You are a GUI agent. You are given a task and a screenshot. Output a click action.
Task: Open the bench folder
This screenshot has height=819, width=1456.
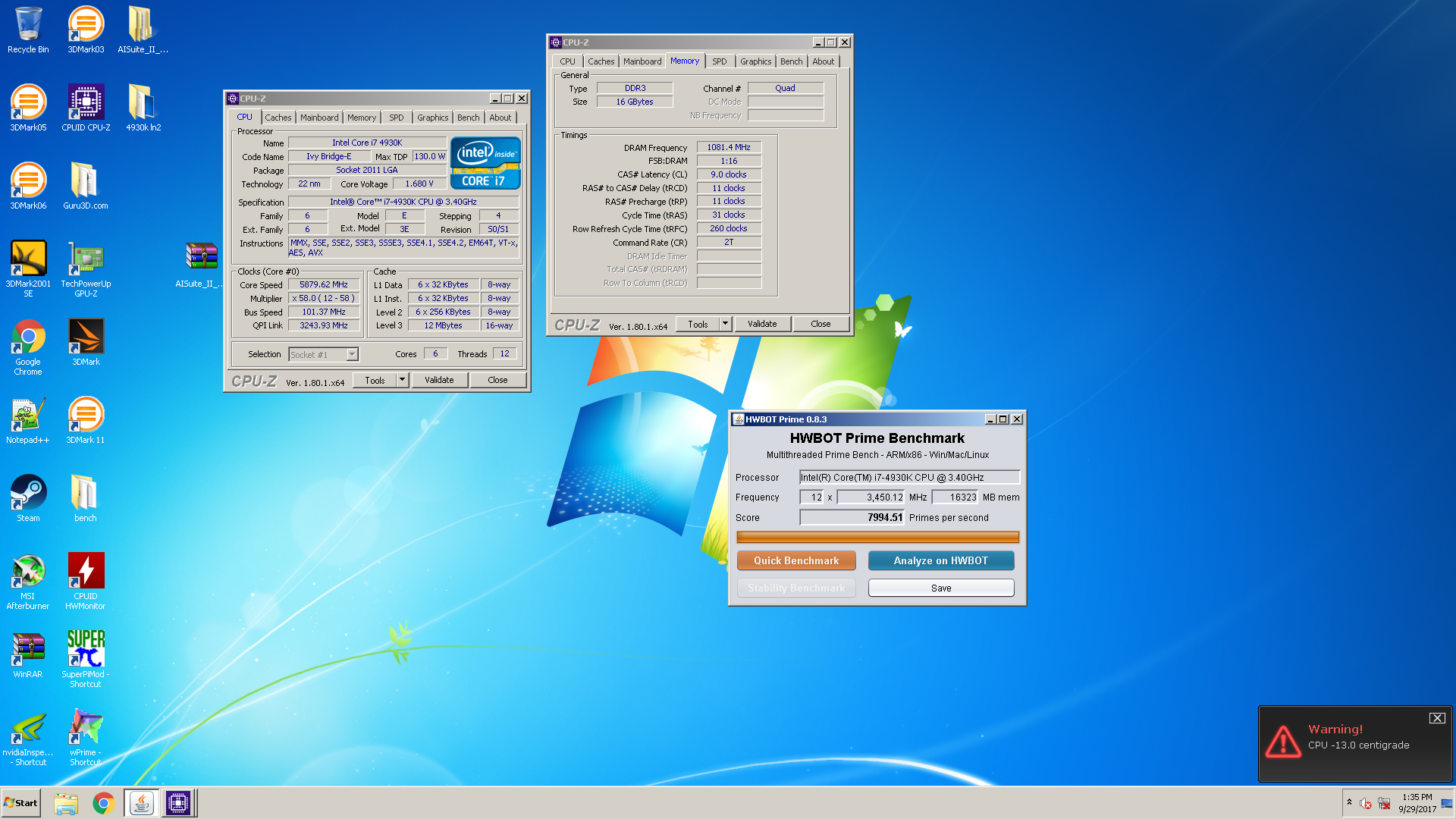tap(85, 498)
